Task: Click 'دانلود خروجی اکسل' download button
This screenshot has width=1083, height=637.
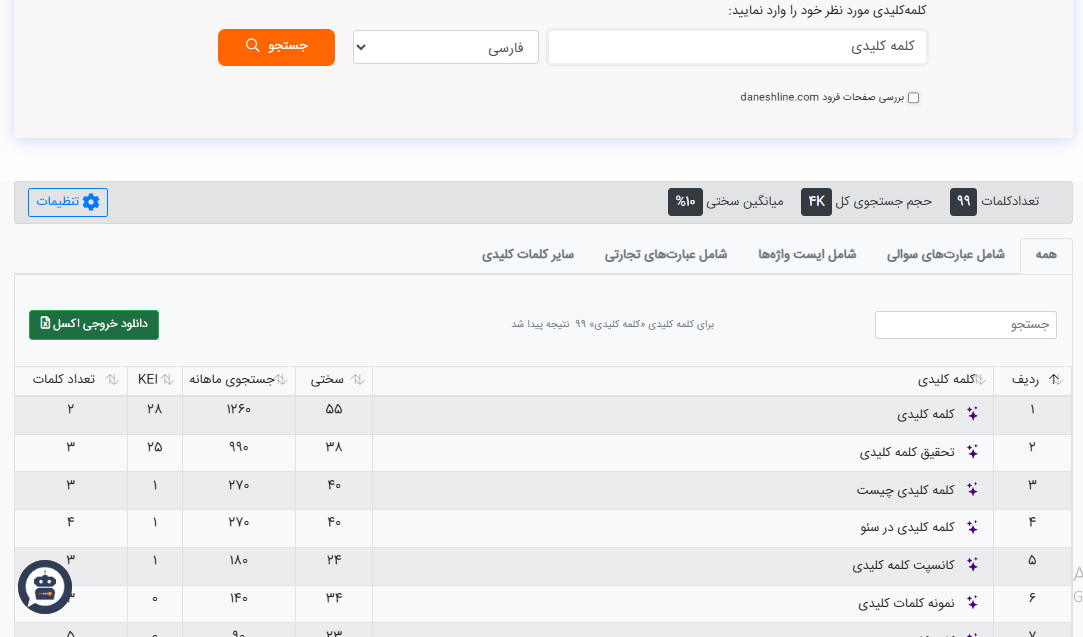Action: coord(94,325)
